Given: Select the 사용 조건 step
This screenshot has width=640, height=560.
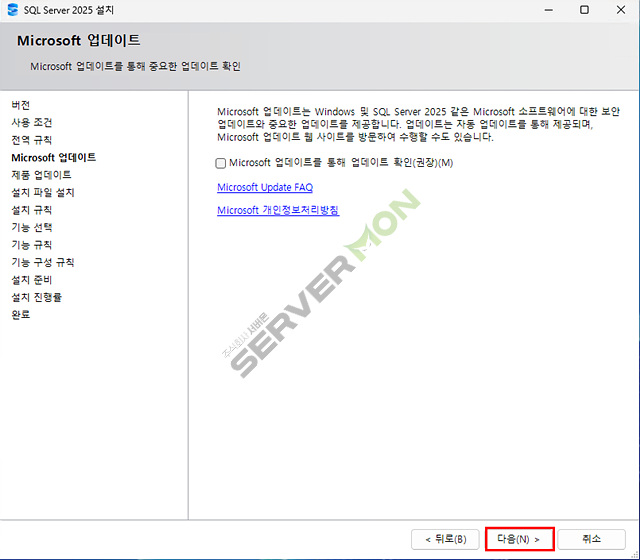Looking at the screenshot, I should tap(31, 122).
